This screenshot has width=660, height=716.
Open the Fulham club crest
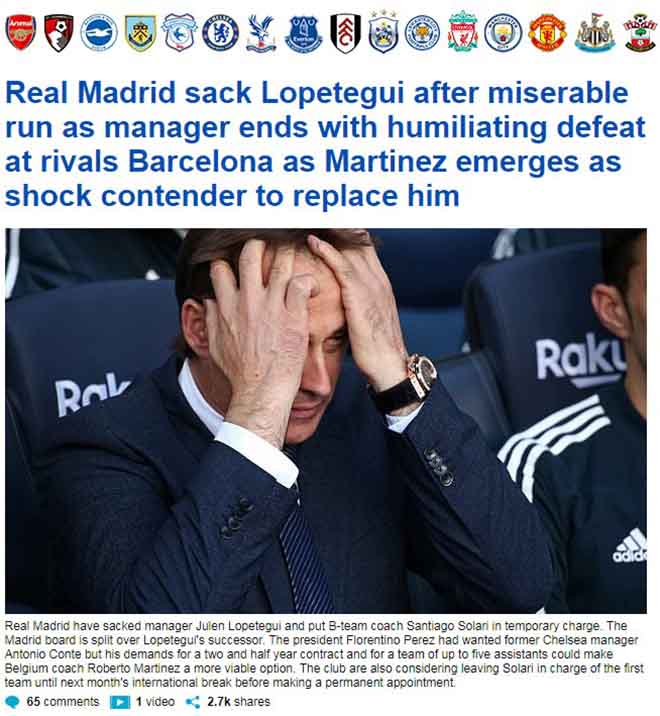click(346, 33)
